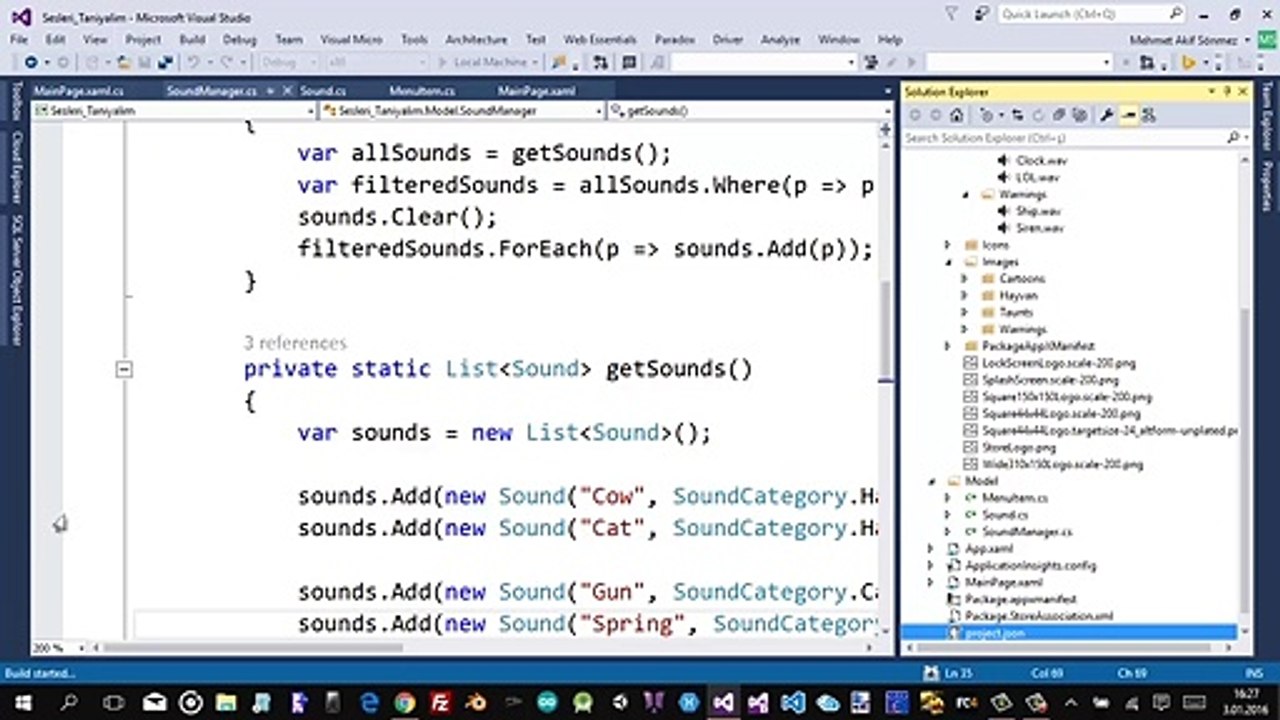Expand the Cartoons images folder

[965, 279]
